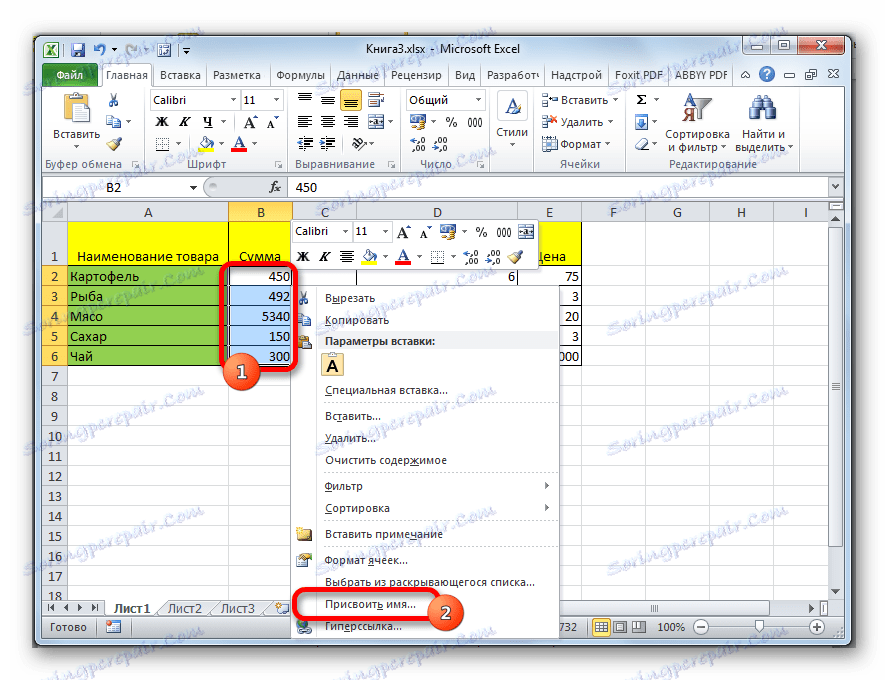The image size is (888, 680).
Task: Toggle bold formatting with the Ж button
Action: tap(160, 122)
